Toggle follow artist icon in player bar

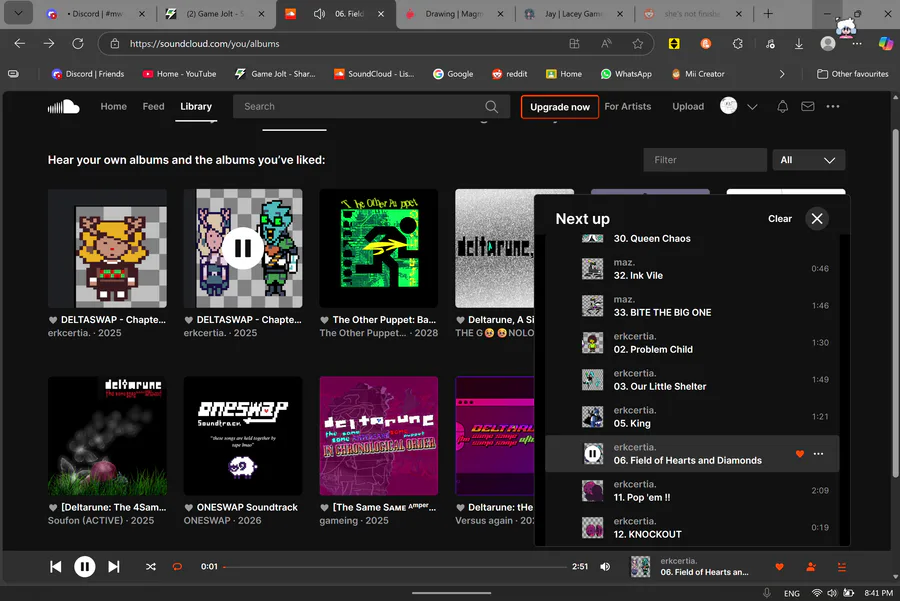[811, 567]
